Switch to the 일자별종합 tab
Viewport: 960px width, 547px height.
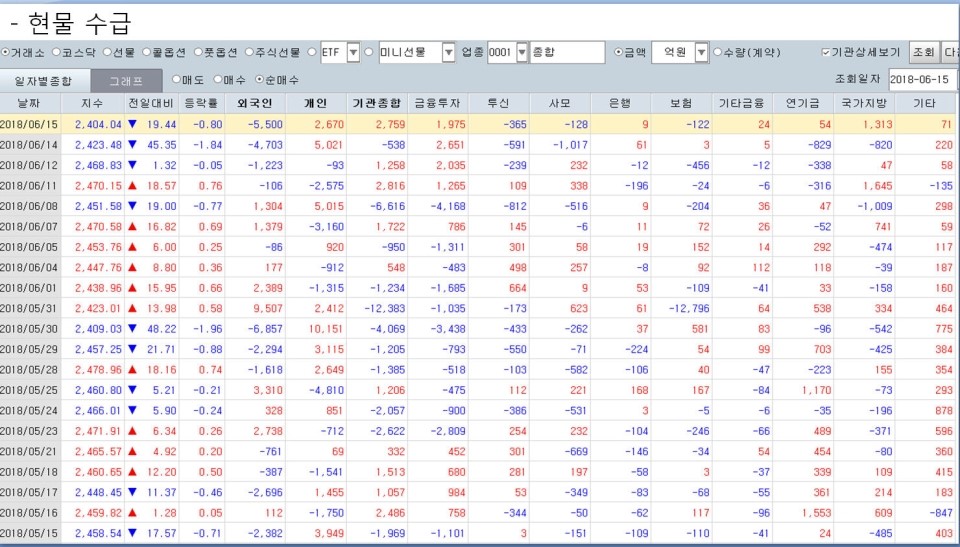pyautogui.click(x=43, y=80)
